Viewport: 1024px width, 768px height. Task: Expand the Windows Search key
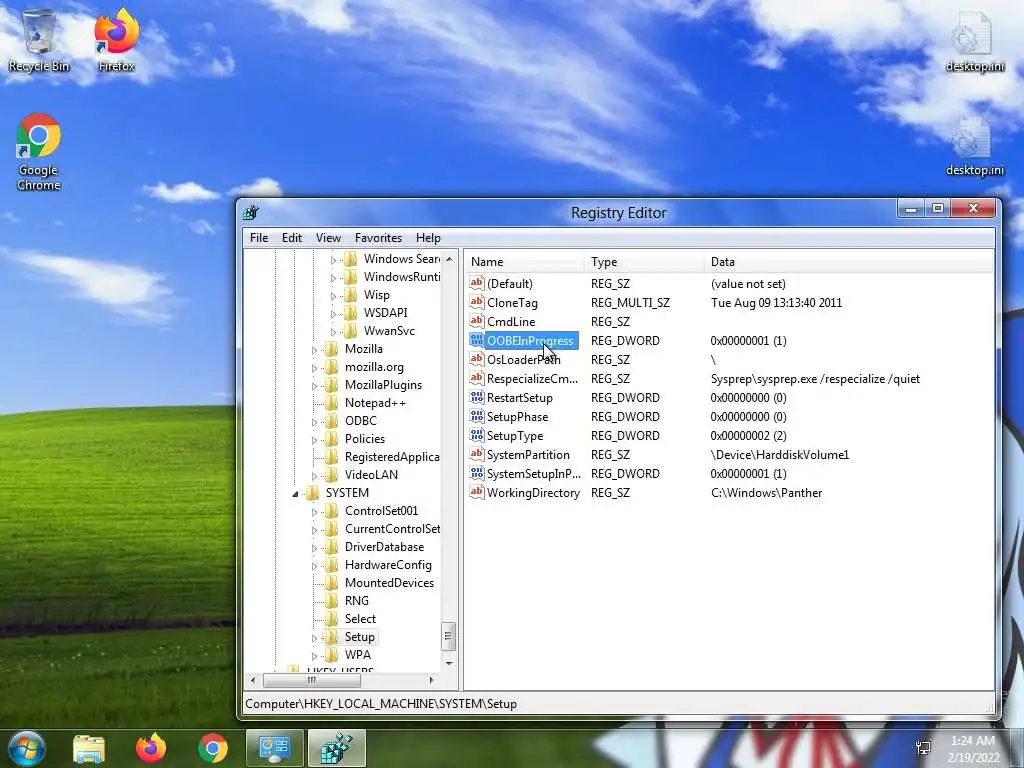[333, 259]
